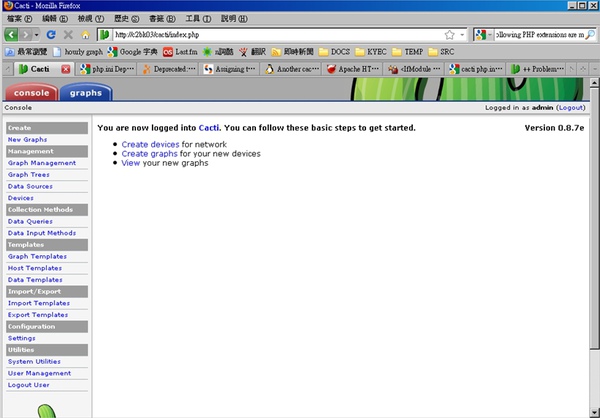Open the address bar history dropdown
Image resolution: width=600 pixels, height=418 pixels.
[462, 35]
